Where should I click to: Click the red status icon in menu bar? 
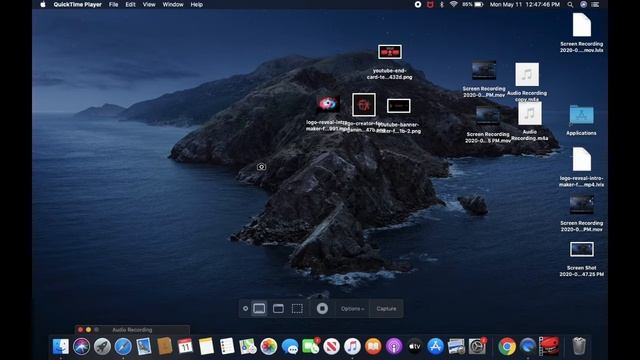(430, 4)
